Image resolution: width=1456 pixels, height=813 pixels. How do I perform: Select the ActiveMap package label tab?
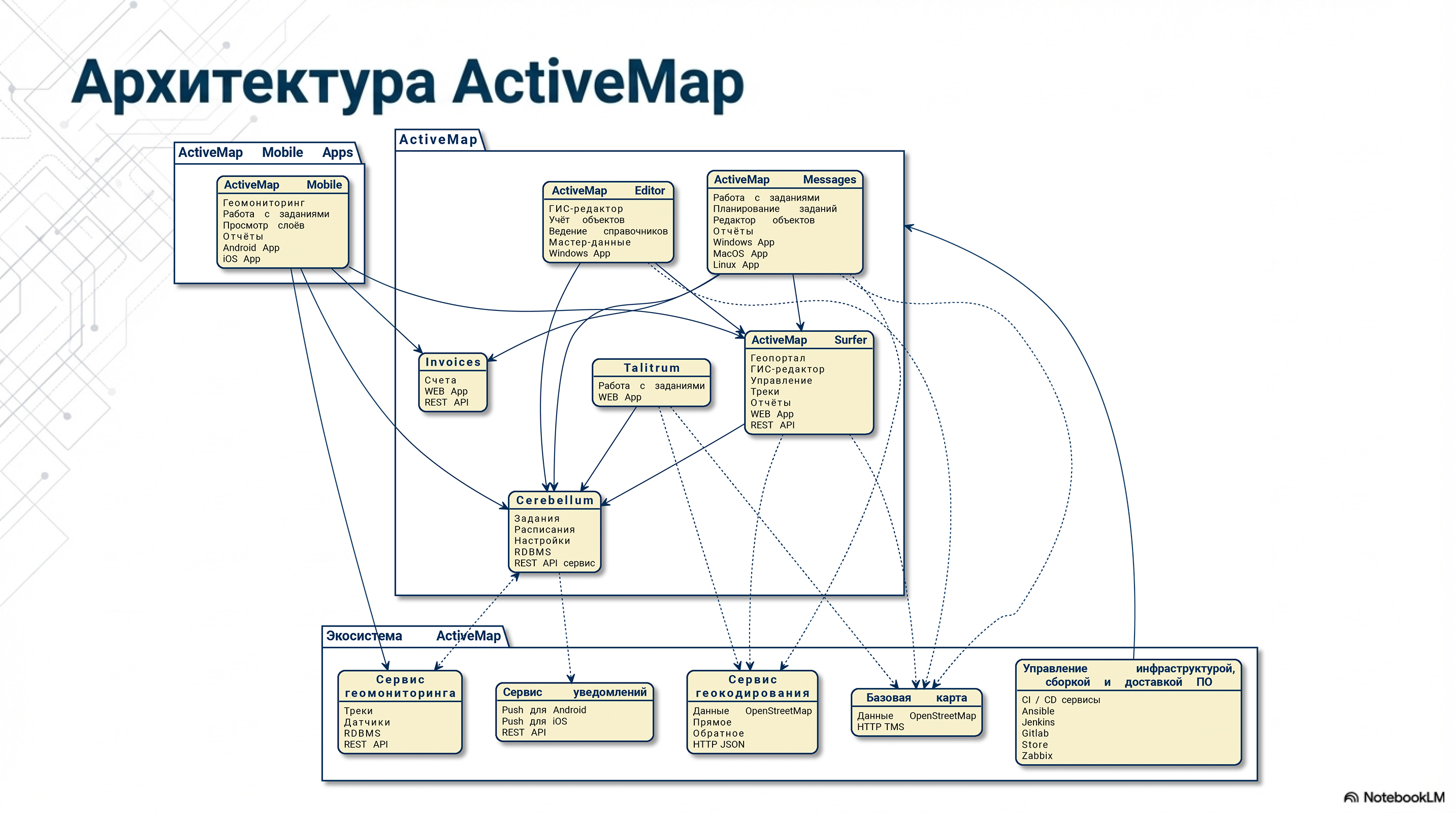(438, 140)
